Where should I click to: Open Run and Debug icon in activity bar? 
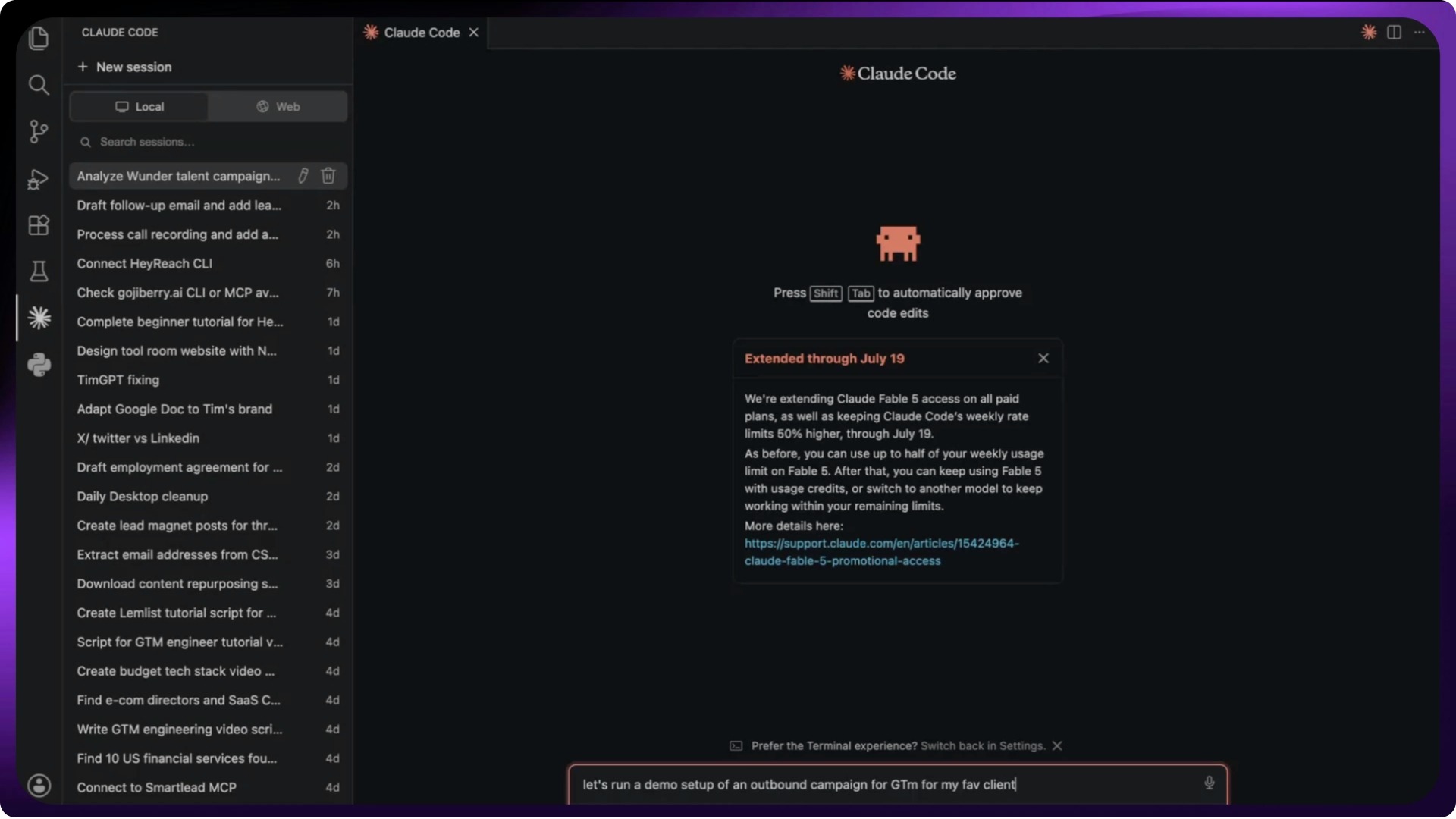[39, 179]
